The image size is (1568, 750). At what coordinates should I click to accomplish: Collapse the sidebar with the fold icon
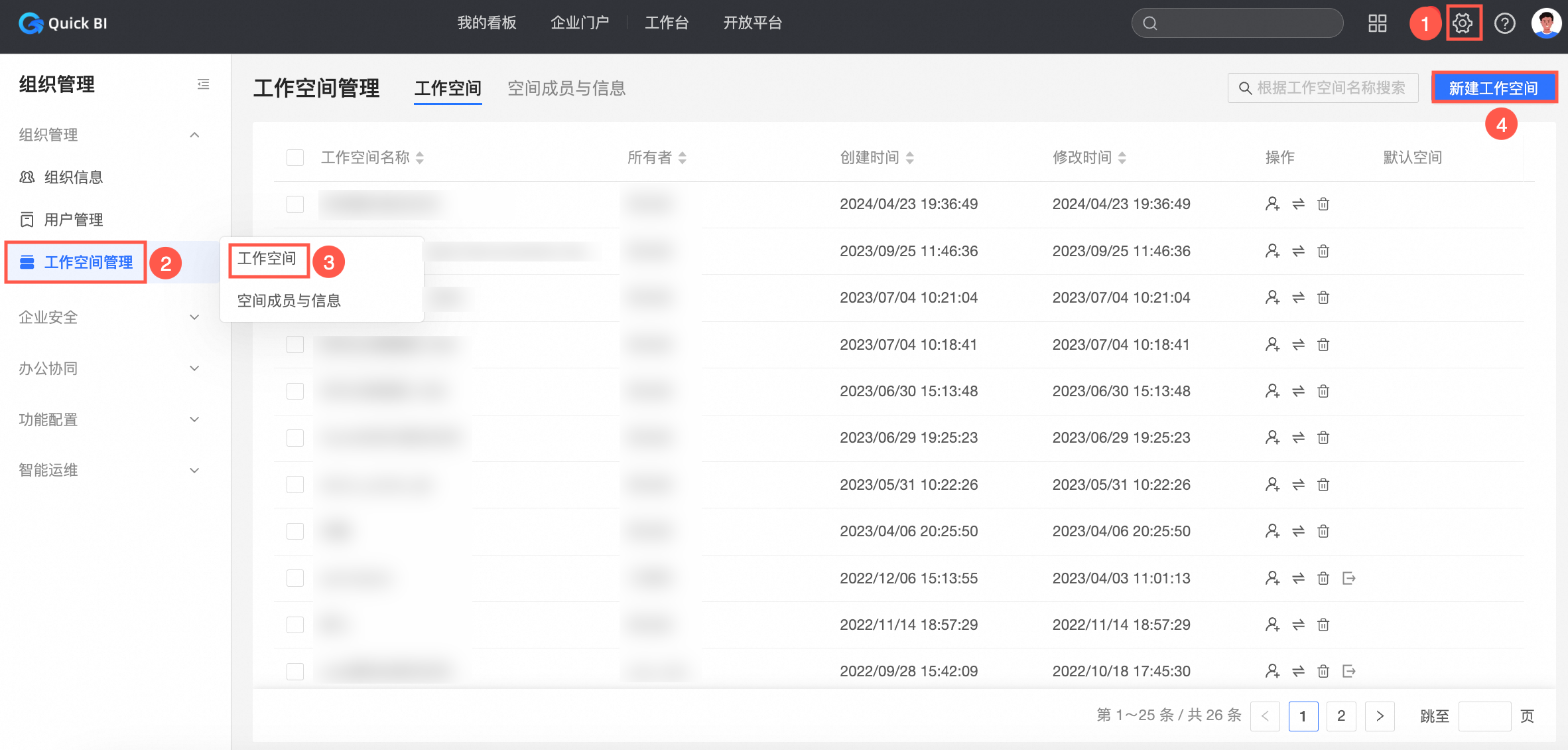coord(204,84)
